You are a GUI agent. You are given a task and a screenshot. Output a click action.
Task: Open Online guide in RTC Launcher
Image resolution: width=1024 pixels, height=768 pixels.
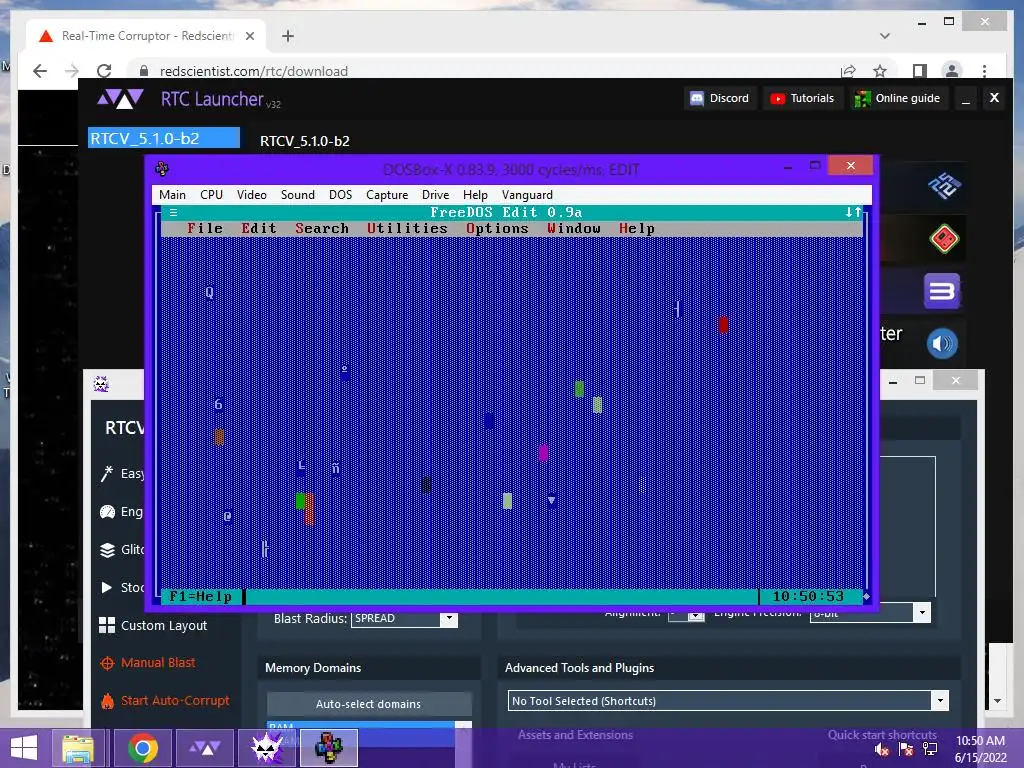(898, 99)
